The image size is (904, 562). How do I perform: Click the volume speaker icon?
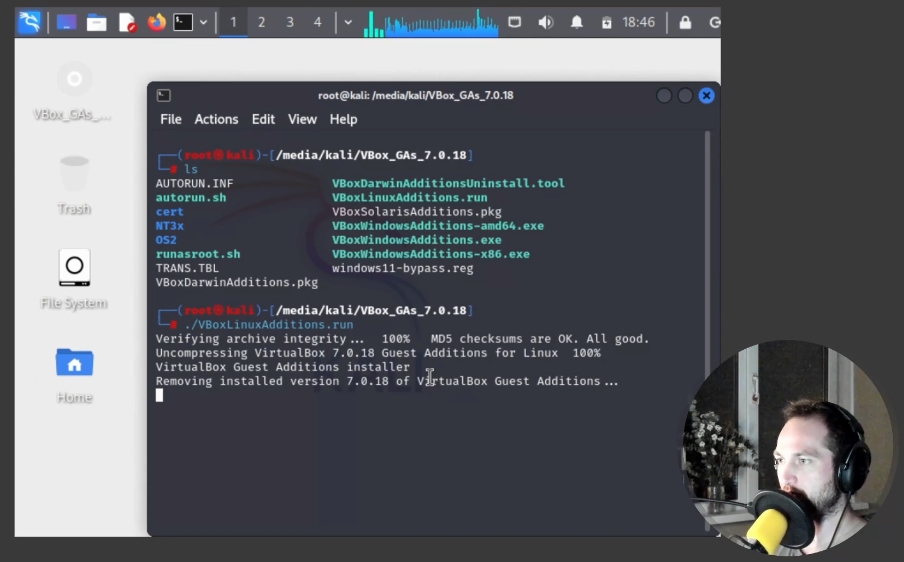pos(545,22)
